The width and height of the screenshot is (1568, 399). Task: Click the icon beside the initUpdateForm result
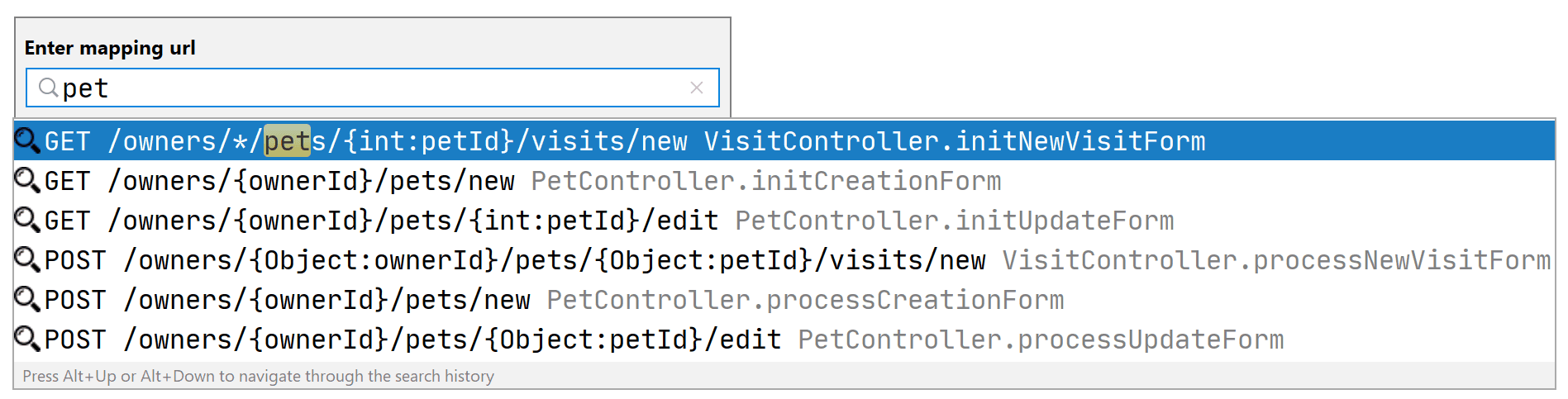[27, 220]
